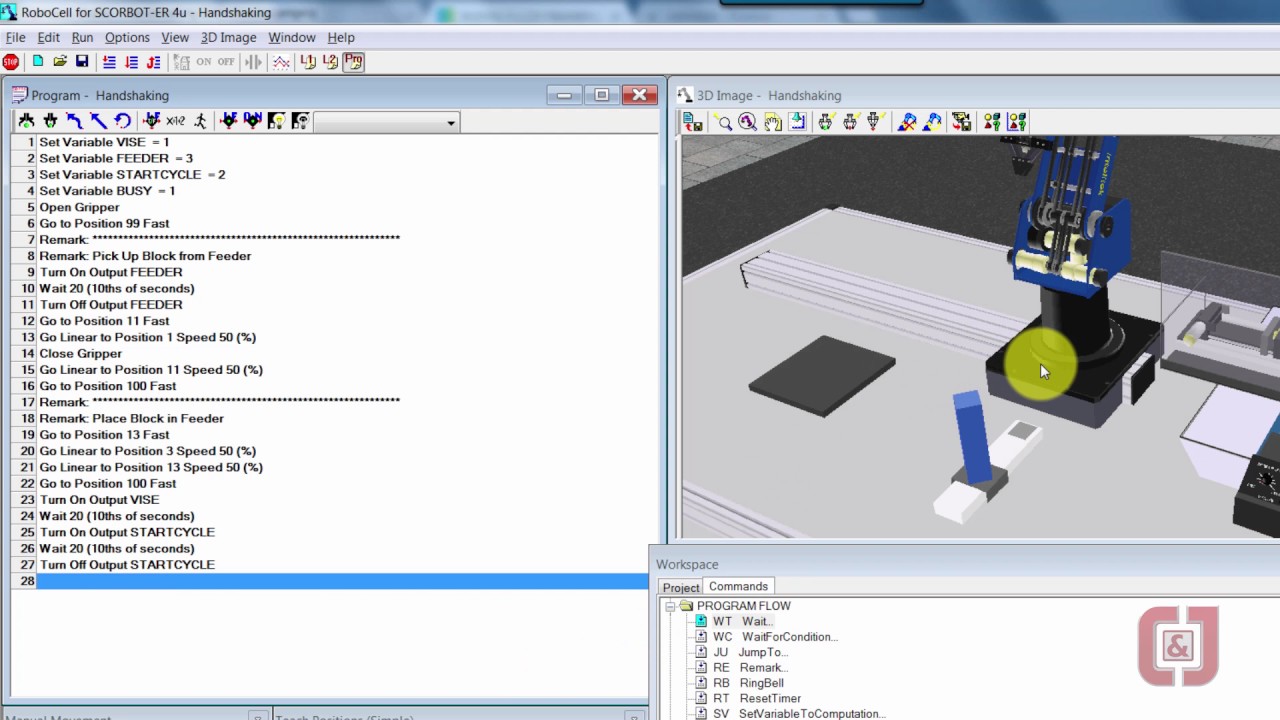Click the Go to Position curved arrow icon
1280x720 pixels.
point(74,121)
